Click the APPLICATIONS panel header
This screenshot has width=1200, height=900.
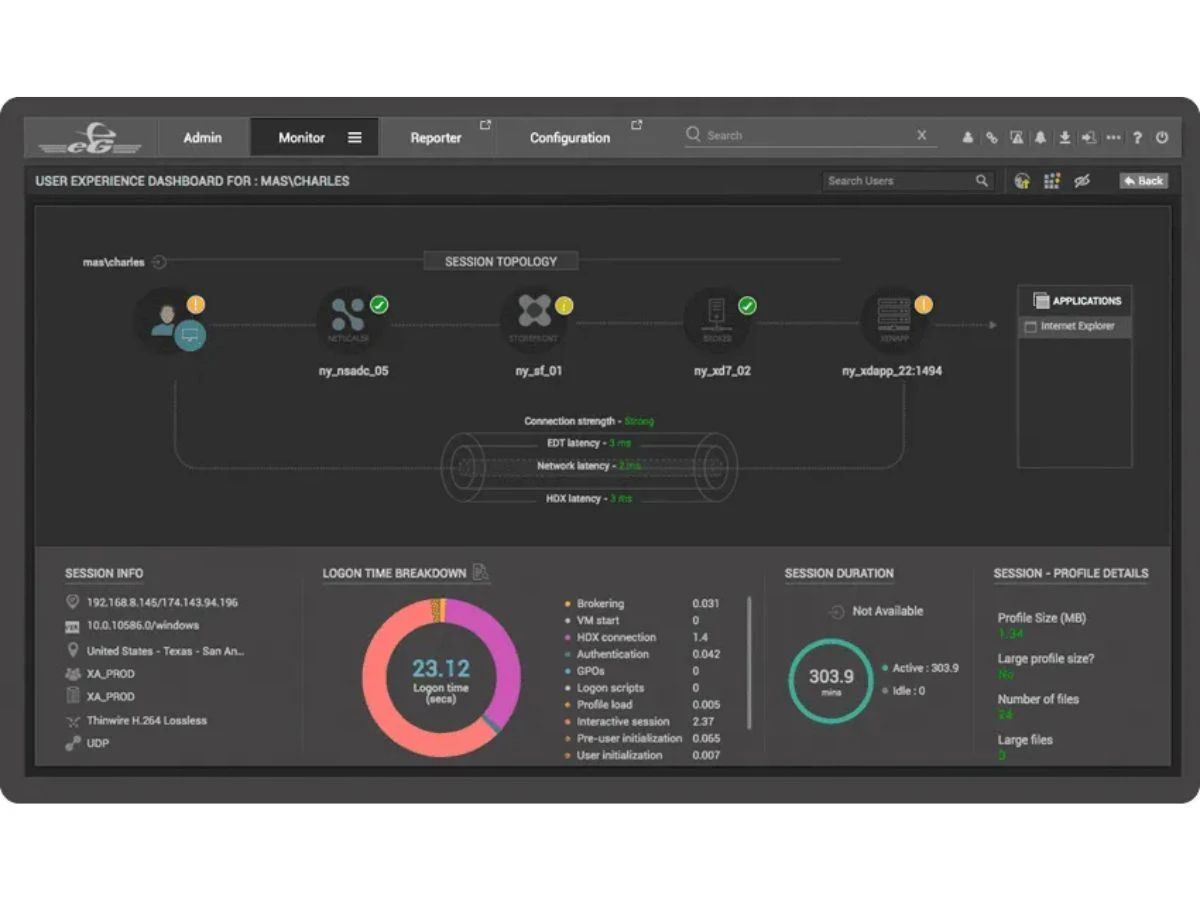point(1075,300)
